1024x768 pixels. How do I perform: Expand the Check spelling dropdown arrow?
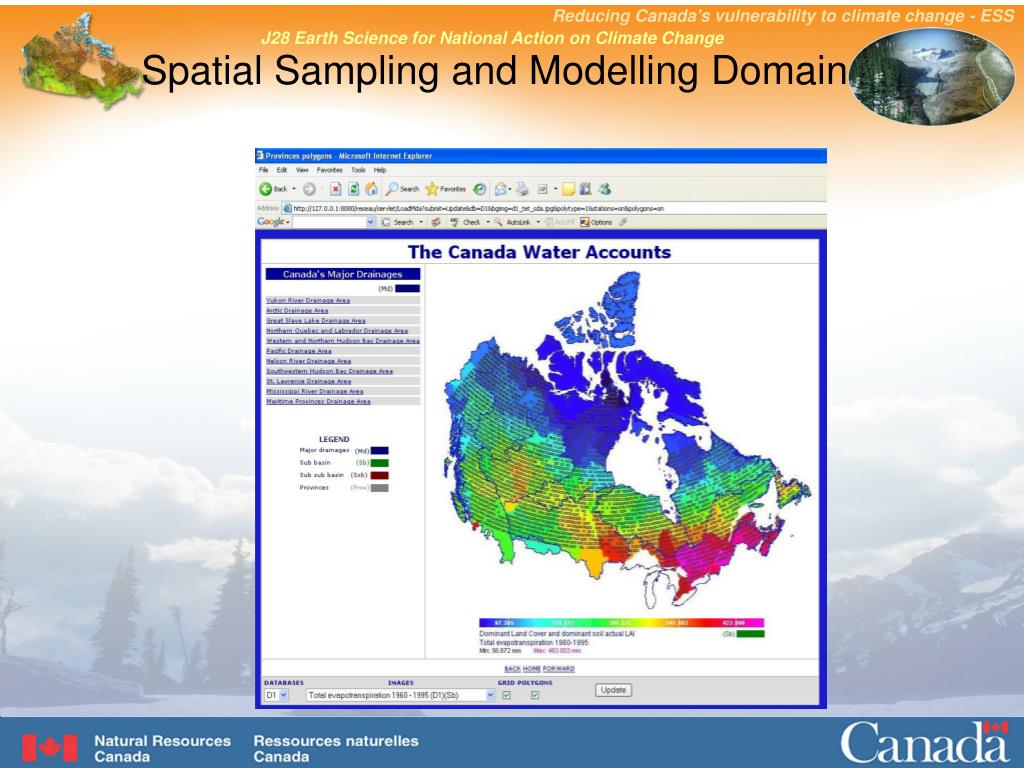coord(488,222)
